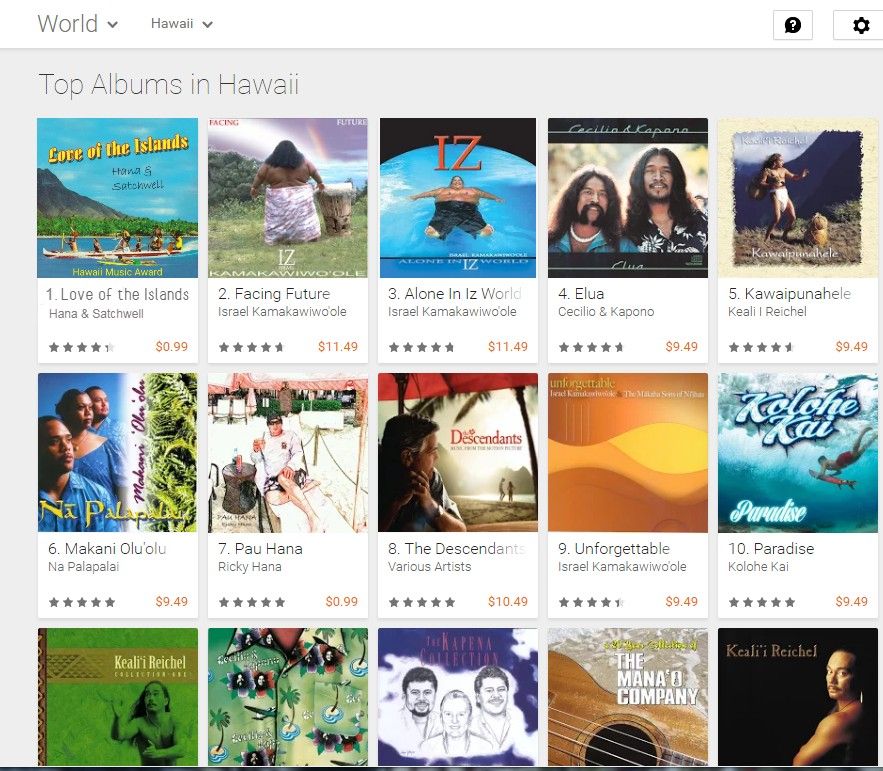Open the help question mark icon

(x=793, y=25)
